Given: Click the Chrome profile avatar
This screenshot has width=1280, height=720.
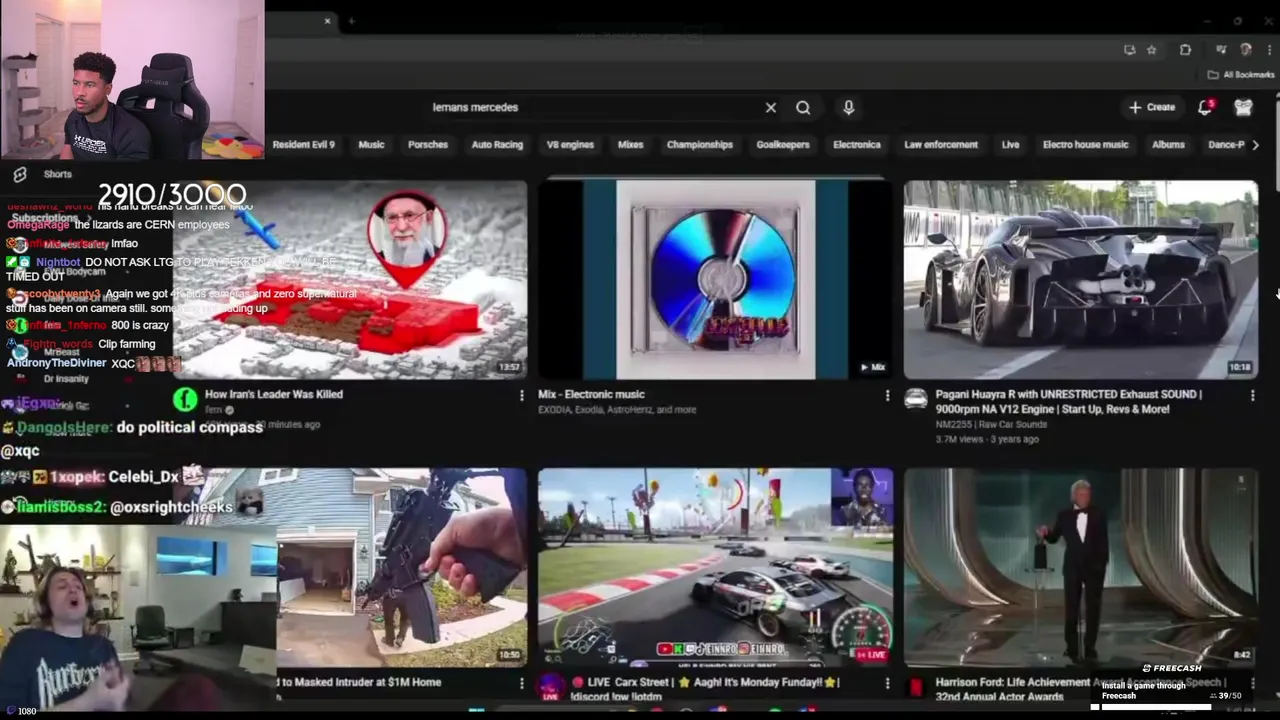Looking at the screenshot, I should point(1245,49).
